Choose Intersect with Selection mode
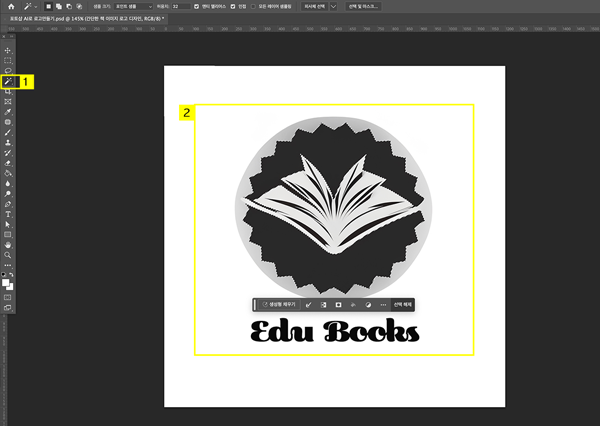 coord(79,7)
